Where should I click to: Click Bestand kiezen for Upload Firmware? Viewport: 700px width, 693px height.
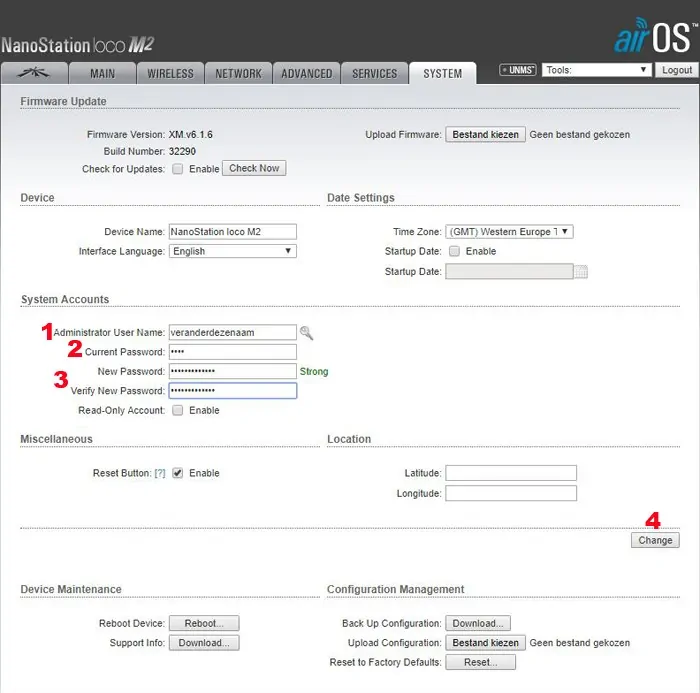tap(485, 134)
